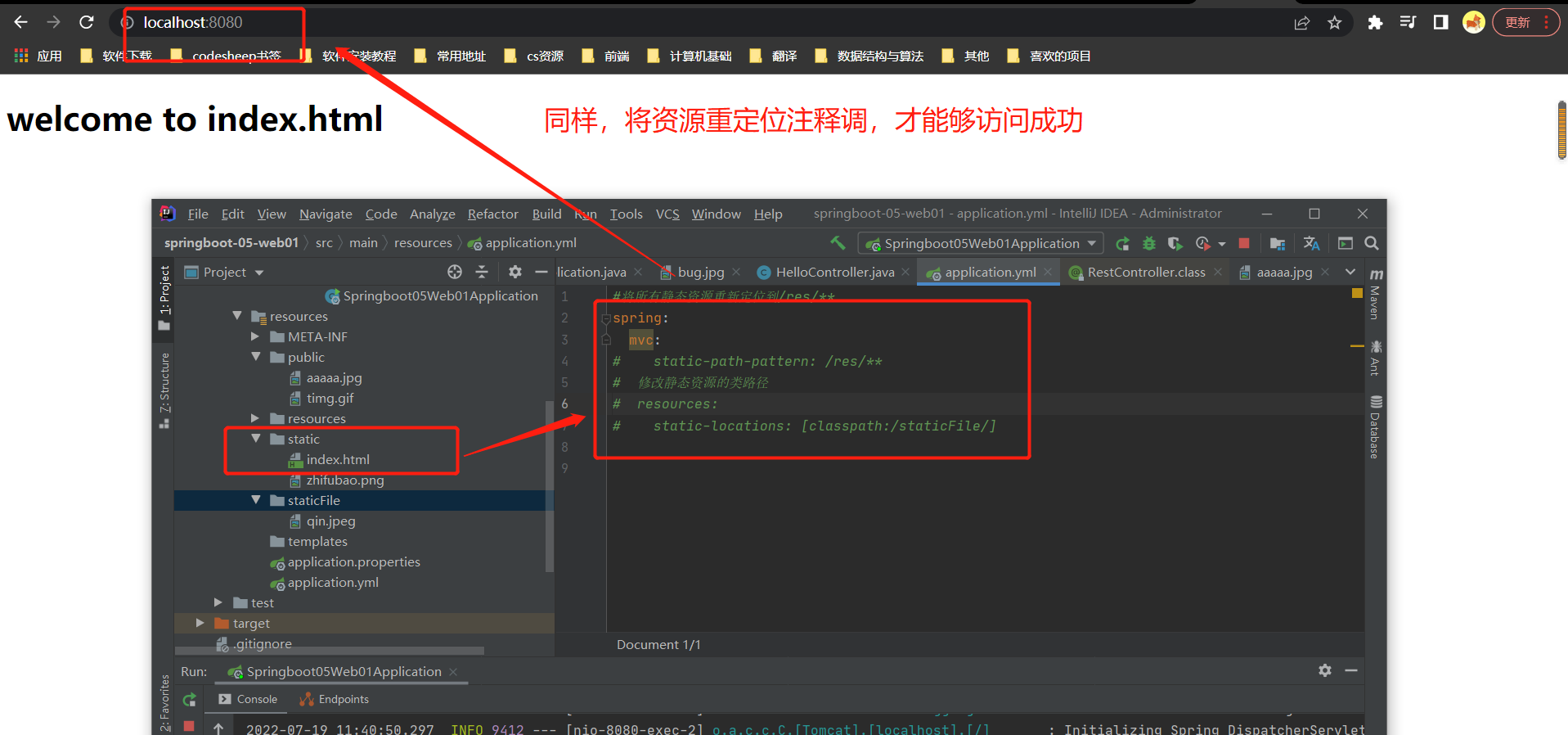The image size is (1568, 735).
Task: Click the browser back arrow
Action: coord(21,22)
